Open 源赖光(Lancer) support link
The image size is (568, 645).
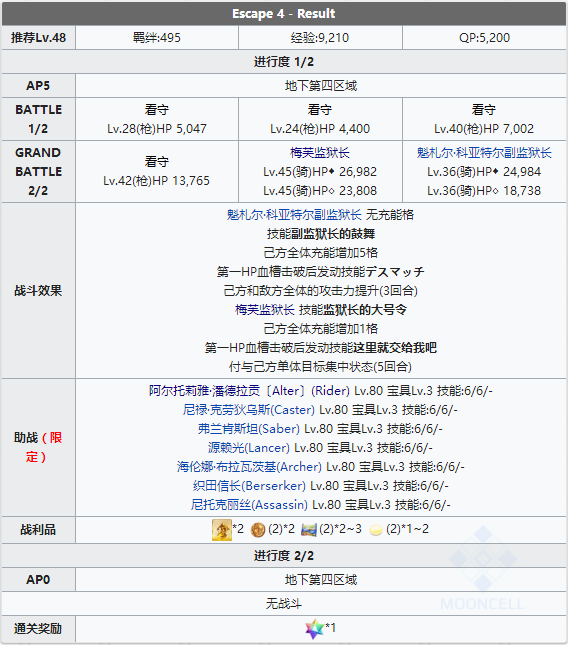tap(248, 448)
